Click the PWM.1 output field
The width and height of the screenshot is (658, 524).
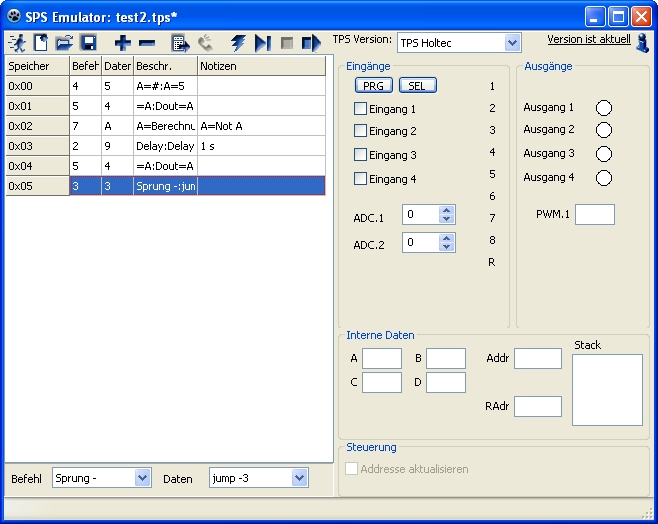[594, 214]
